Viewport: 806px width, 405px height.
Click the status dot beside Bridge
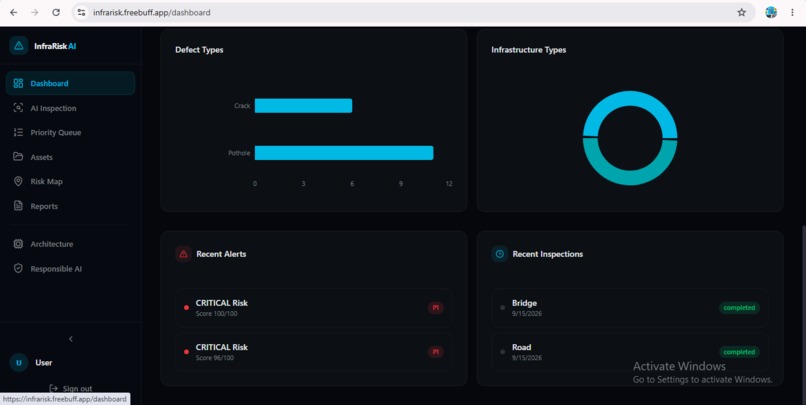(502, 308)
